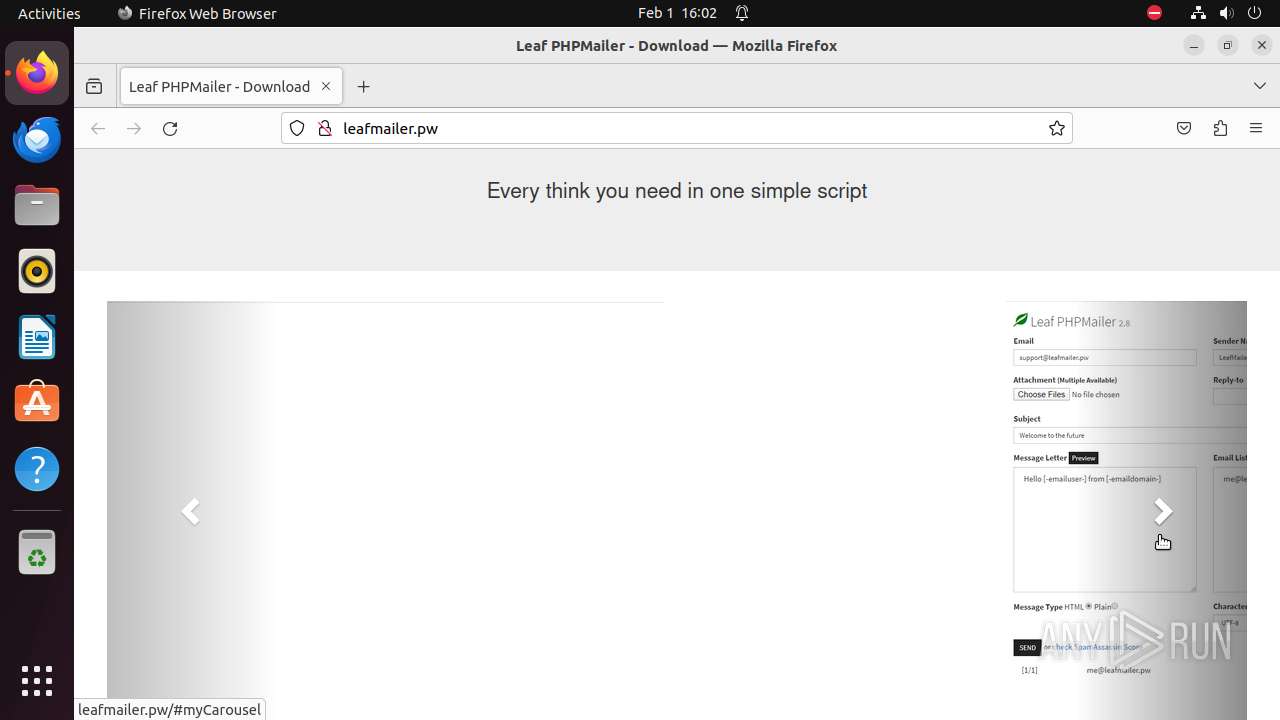Go back to previous page
The height and width of the screenshot is (720, 1280).
tap(98, 128)
